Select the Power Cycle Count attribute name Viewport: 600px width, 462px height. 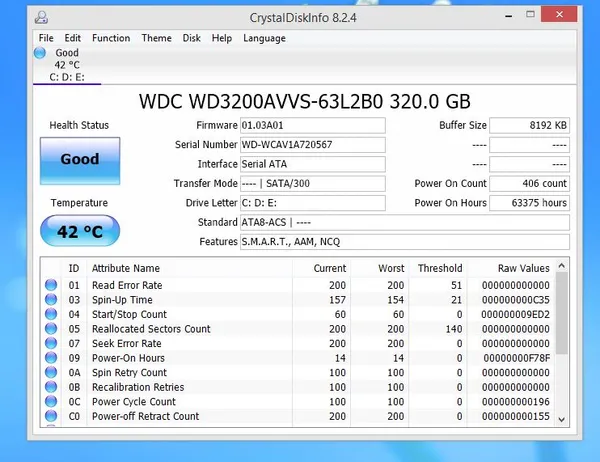click(134, 402)
